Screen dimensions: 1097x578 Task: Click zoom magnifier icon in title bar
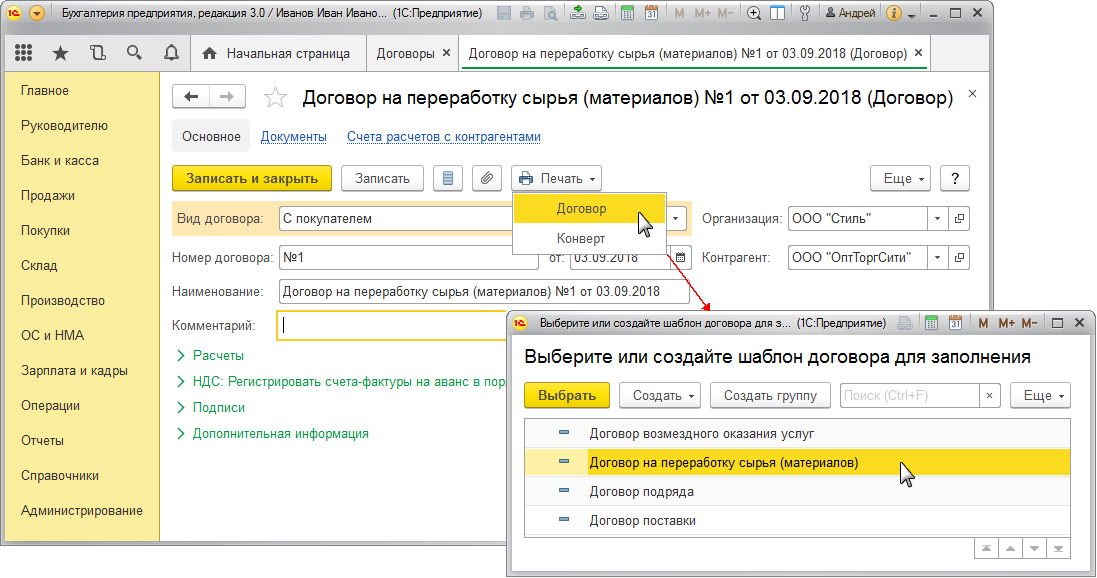pos(753,13)
